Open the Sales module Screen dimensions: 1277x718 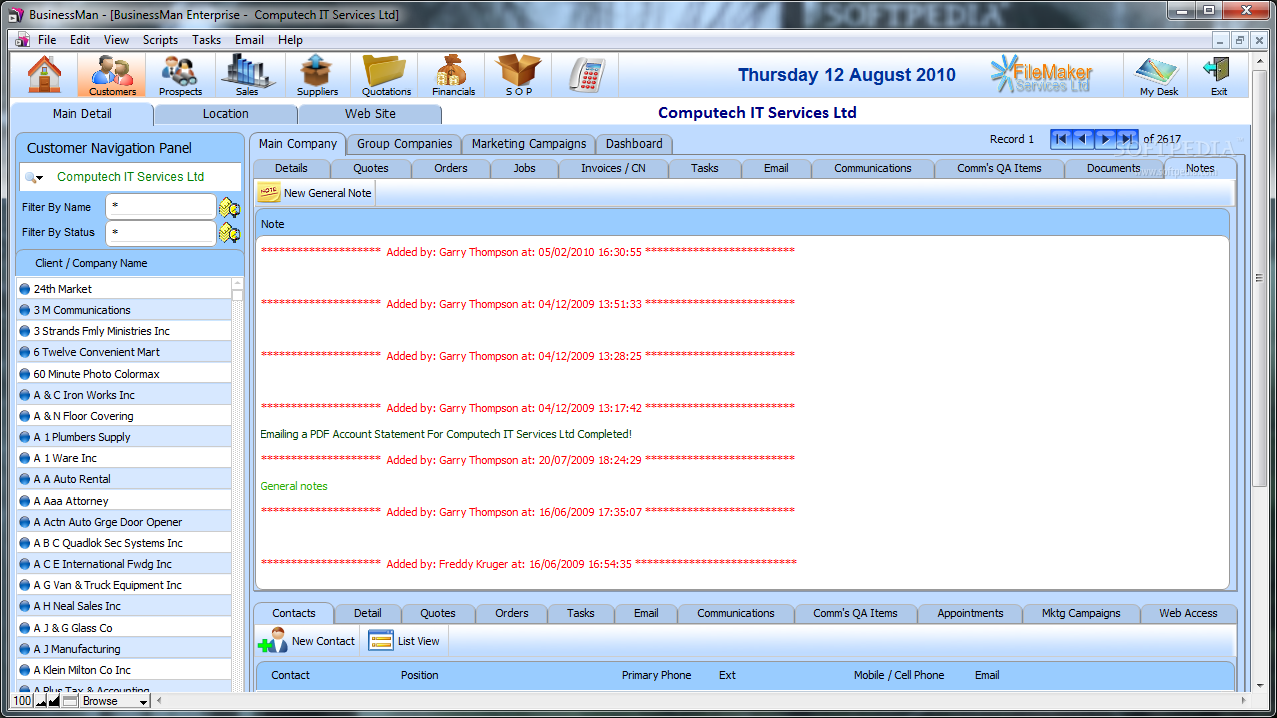tap(247, 75)
